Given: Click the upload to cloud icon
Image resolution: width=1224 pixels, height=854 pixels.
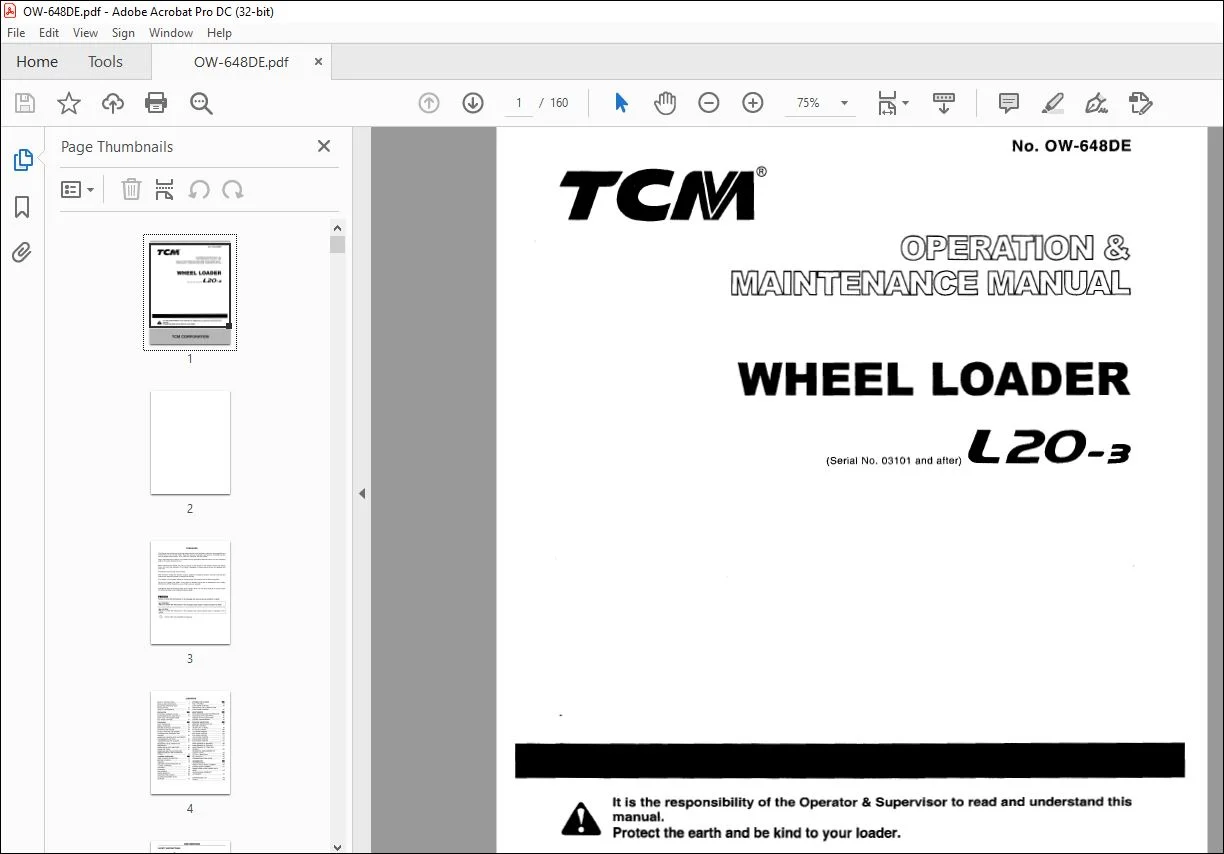Looking at the screenshot, I should (113, 103).
